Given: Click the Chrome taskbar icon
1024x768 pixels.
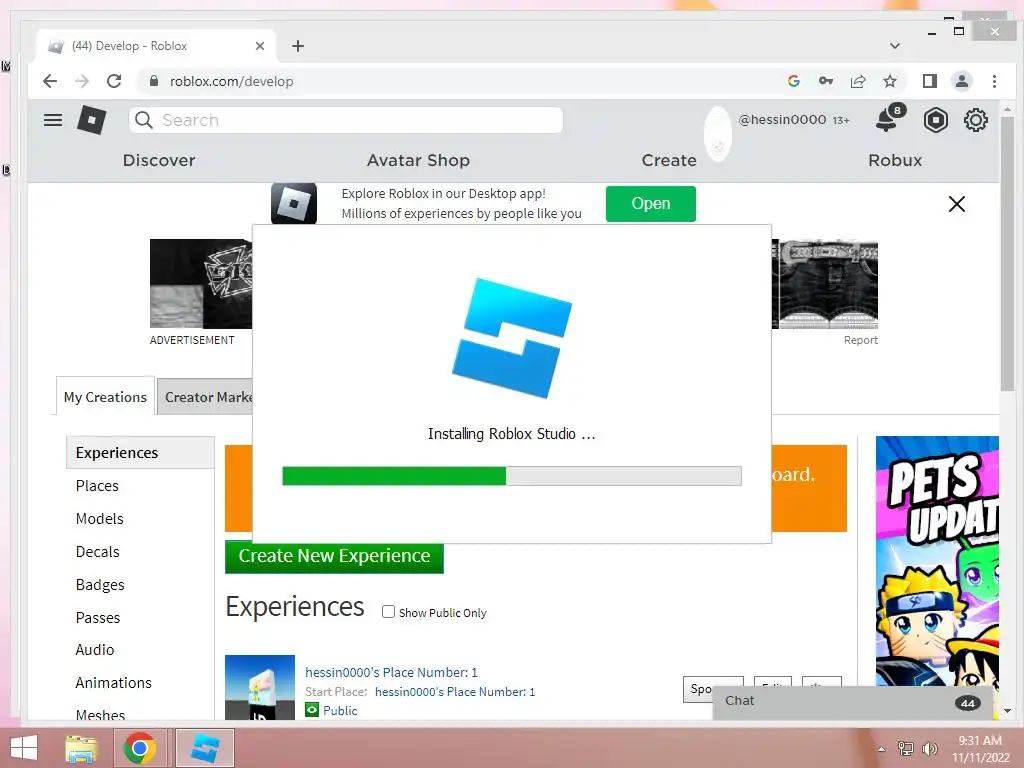Looking at the screenshot, I should (x=139, y=748).
